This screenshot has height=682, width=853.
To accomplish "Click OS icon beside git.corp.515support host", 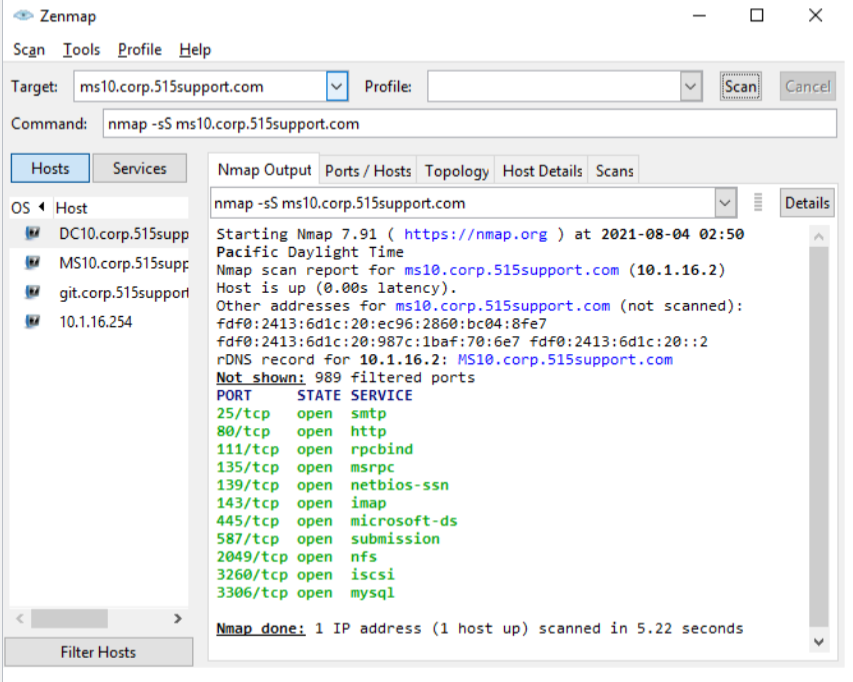I will point(33,293).
